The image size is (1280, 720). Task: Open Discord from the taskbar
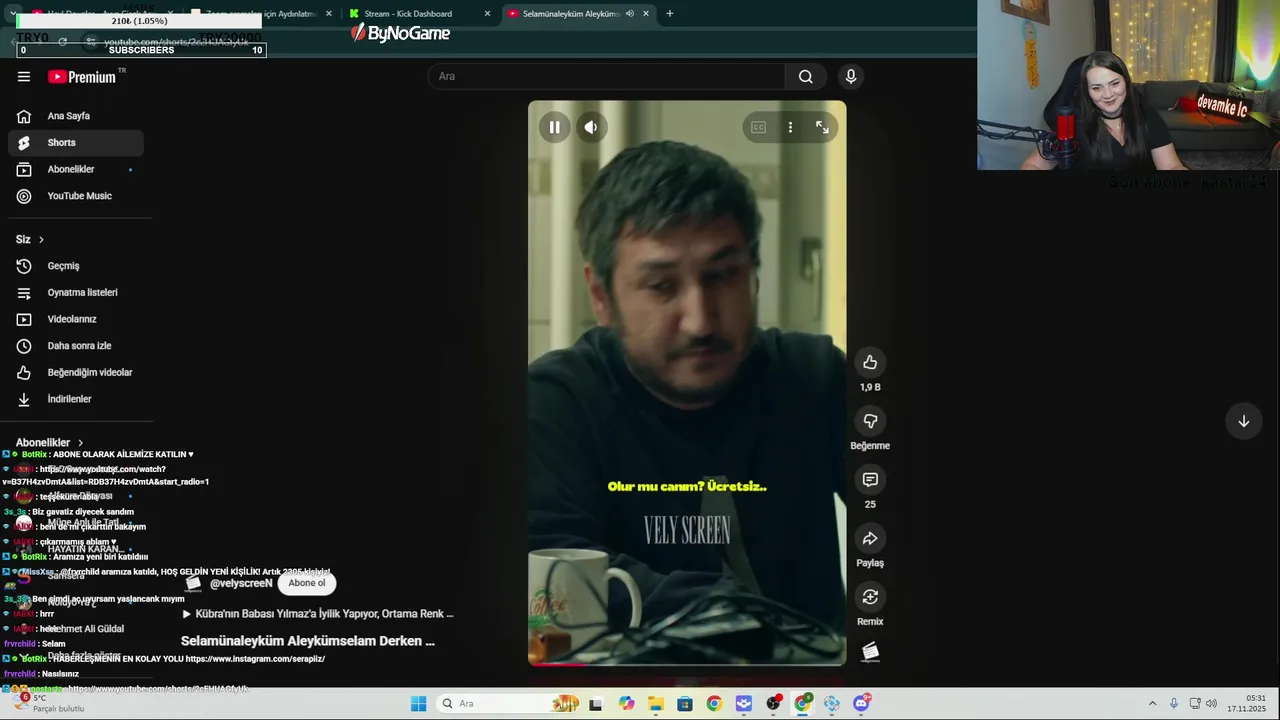tap(861, 704)
